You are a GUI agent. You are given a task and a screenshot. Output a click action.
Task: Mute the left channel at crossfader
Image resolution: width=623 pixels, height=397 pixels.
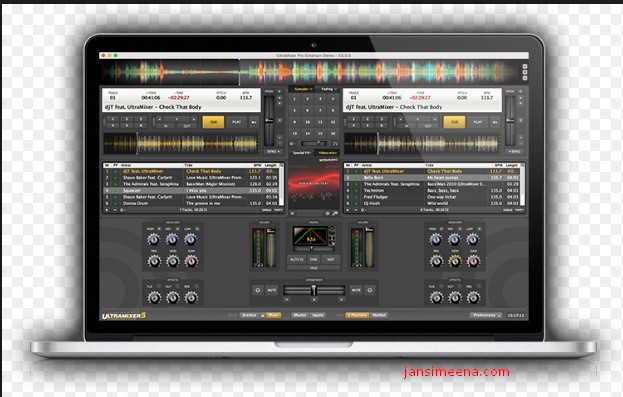coord(272,290)
